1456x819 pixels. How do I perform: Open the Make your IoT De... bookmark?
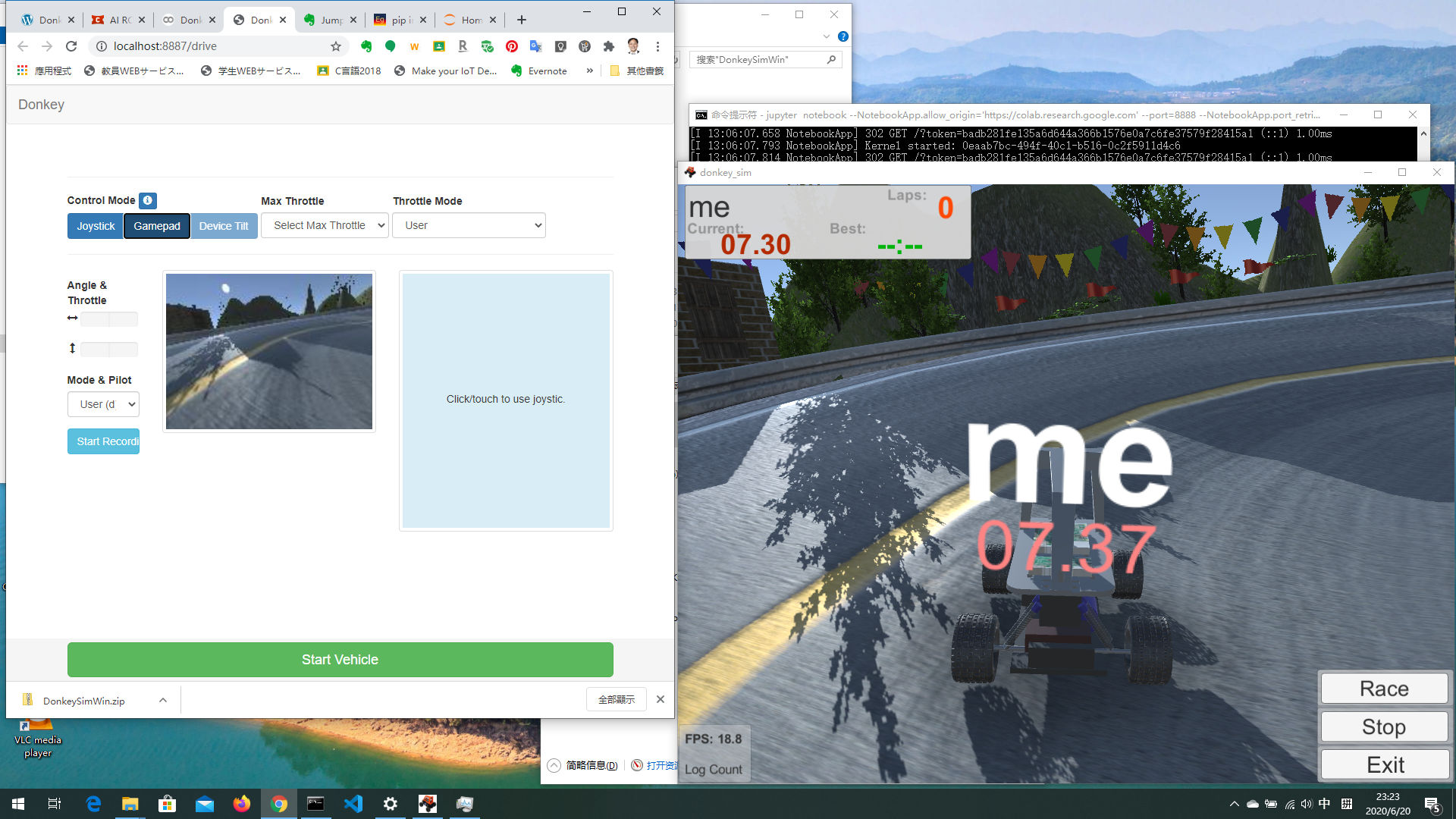(446, 71)
